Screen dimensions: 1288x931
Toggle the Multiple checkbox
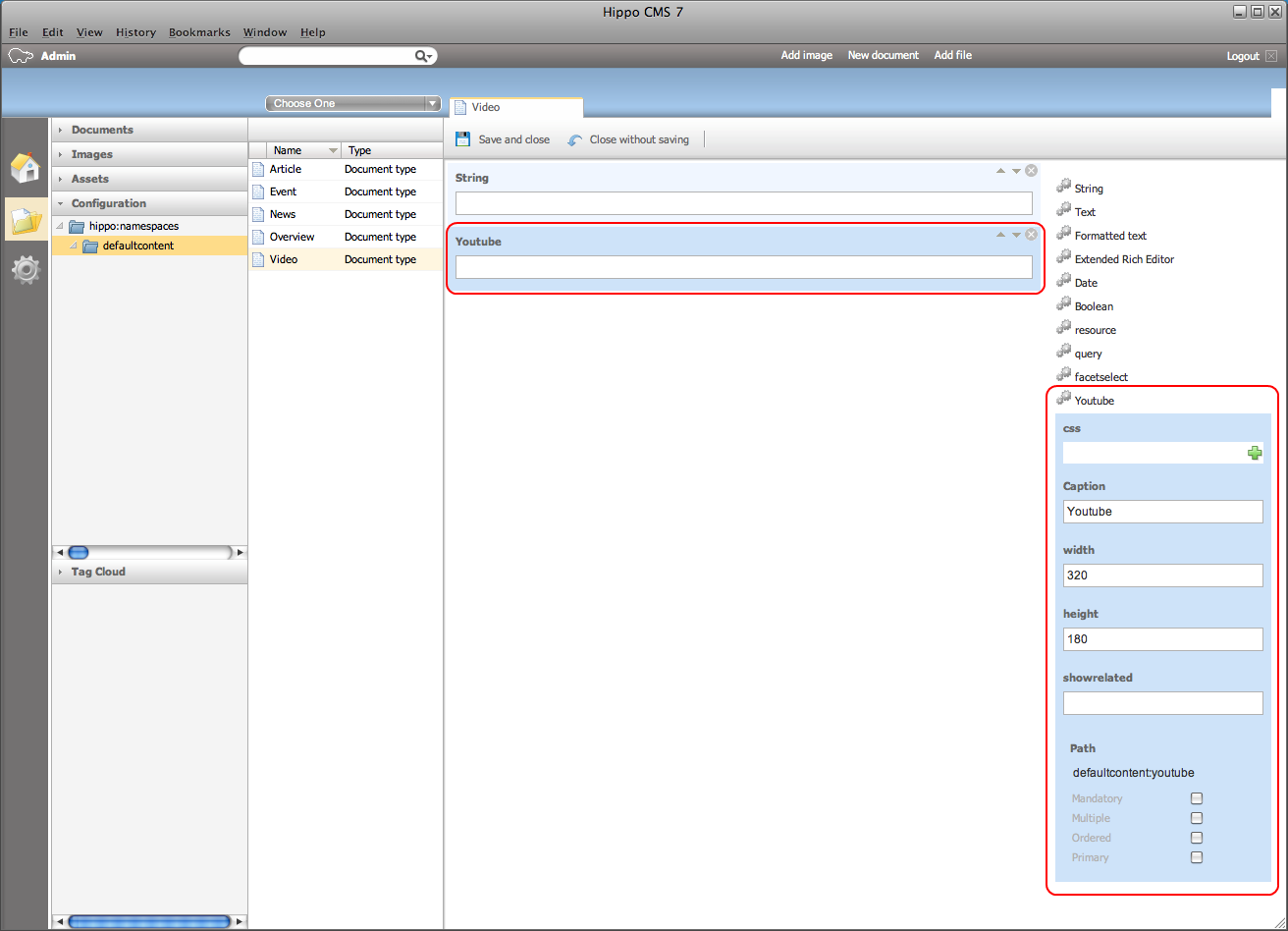coord(1196,818)
